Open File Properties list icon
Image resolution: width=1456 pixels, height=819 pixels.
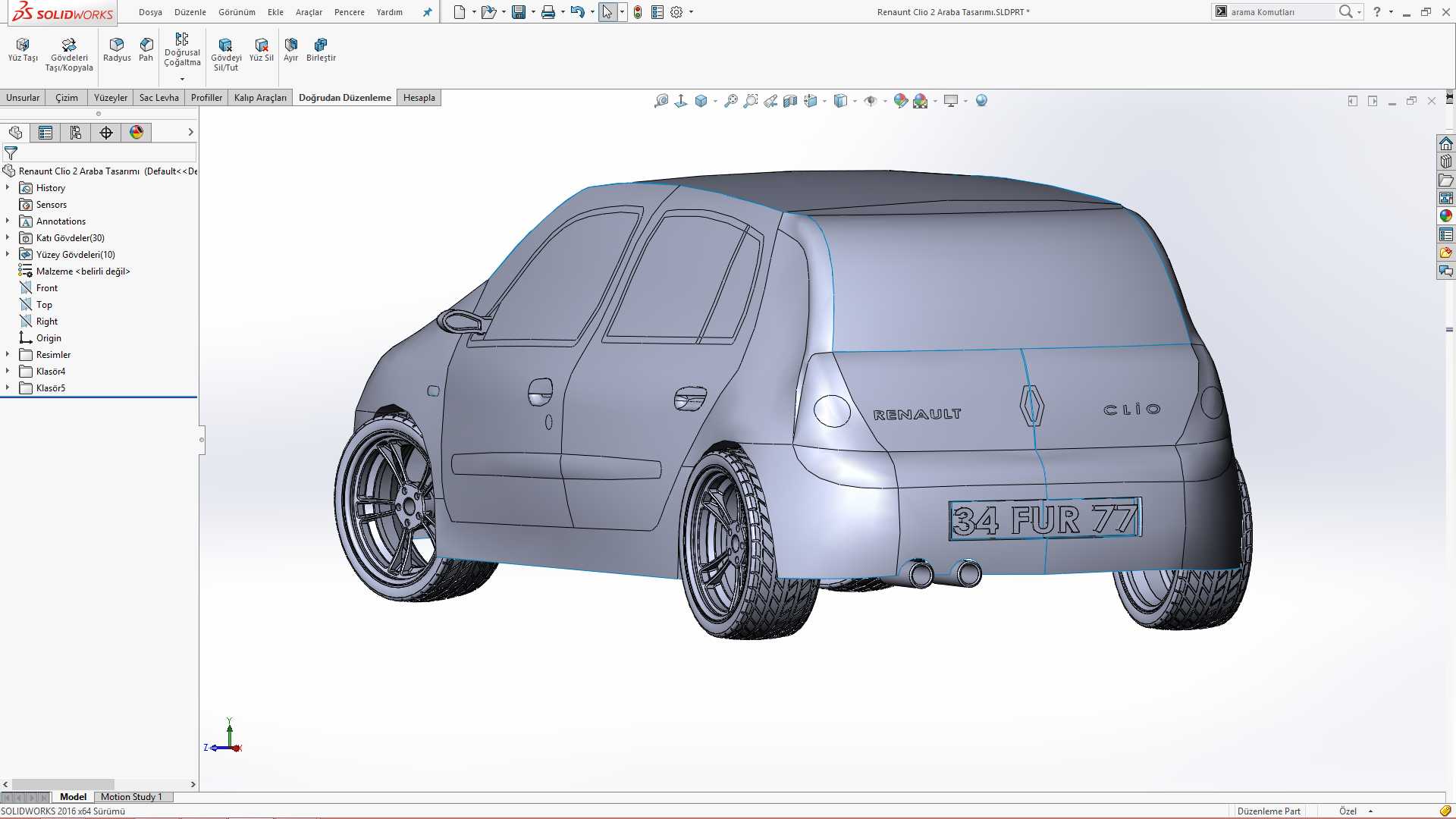pyautogui.click(x=657, y=12)
